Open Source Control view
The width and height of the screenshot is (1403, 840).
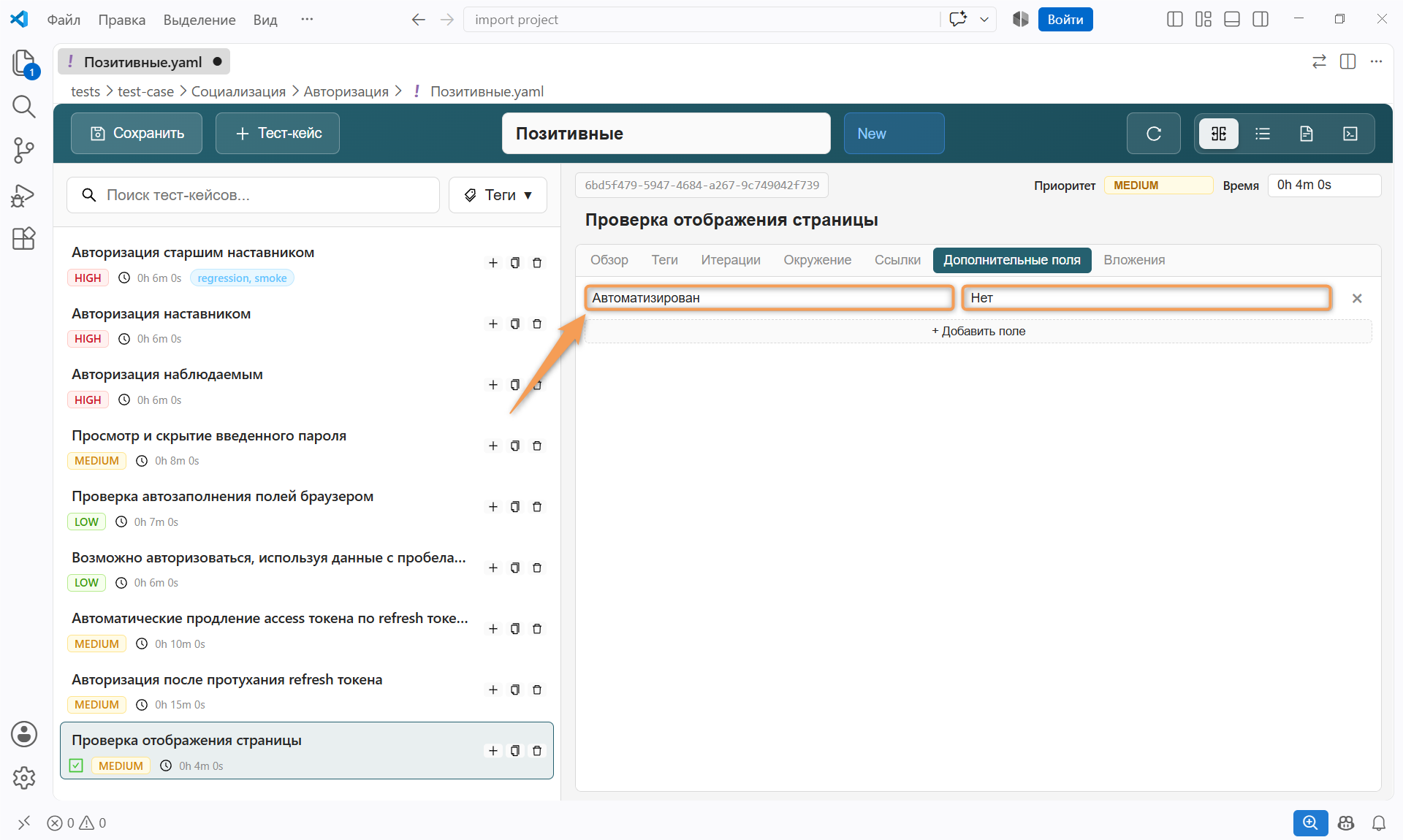tap(24, 150)
